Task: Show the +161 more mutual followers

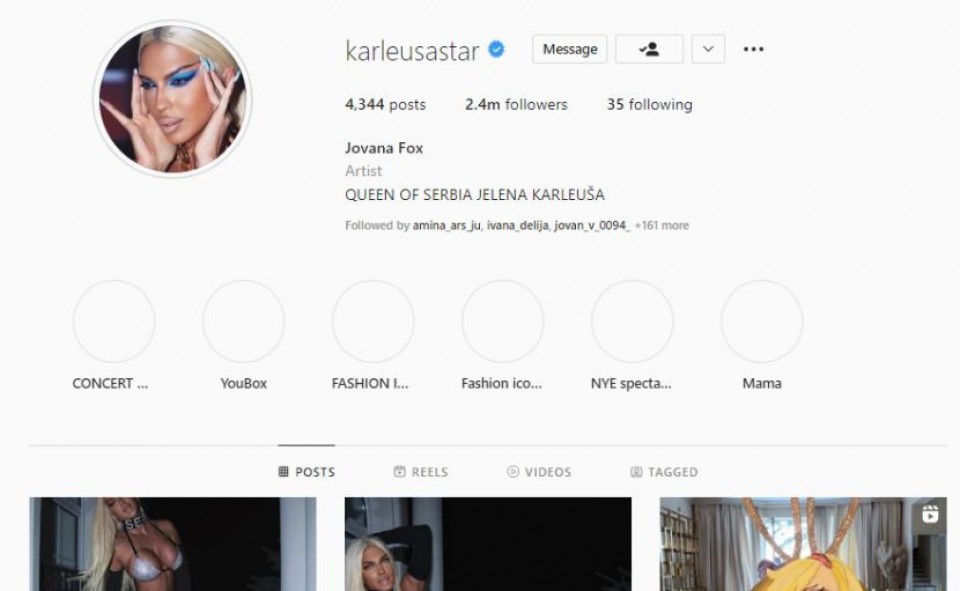Action: 662,225
